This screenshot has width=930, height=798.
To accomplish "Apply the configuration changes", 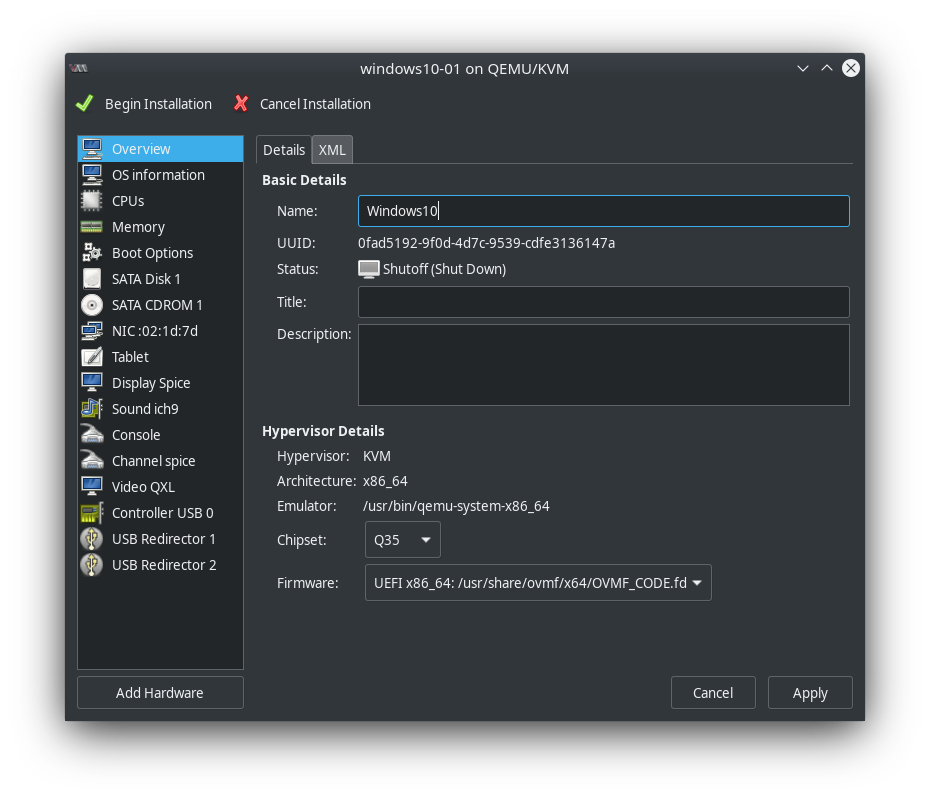I will (x=810, y=692).
